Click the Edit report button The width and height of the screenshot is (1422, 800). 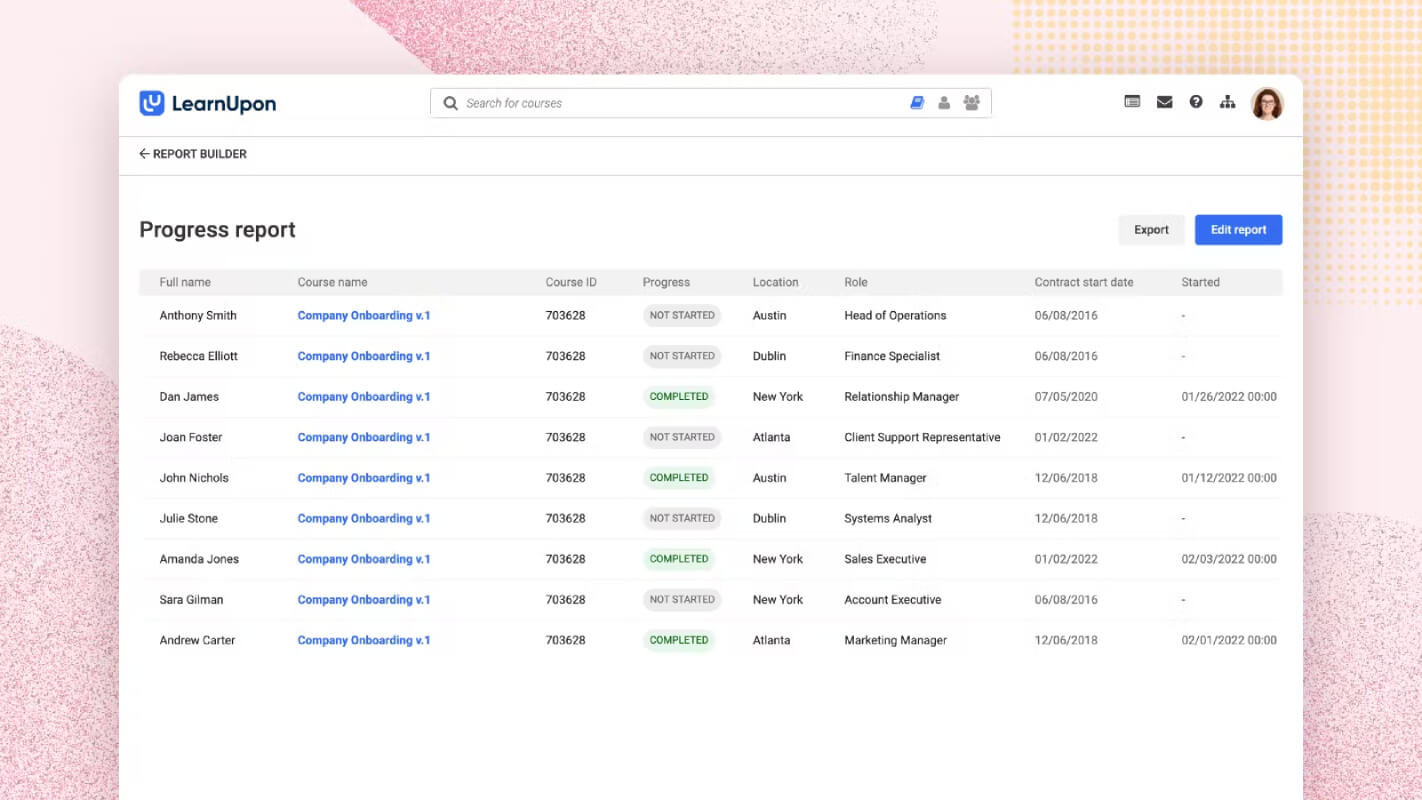pos(1238,230)
